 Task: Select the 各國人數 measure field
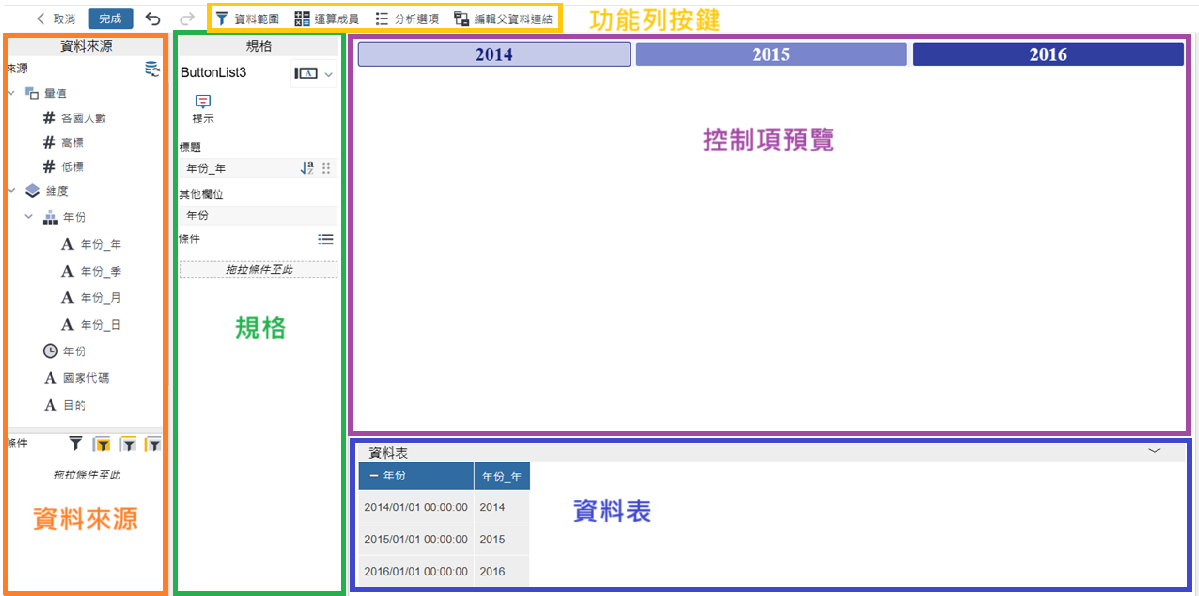coord(82,118)
